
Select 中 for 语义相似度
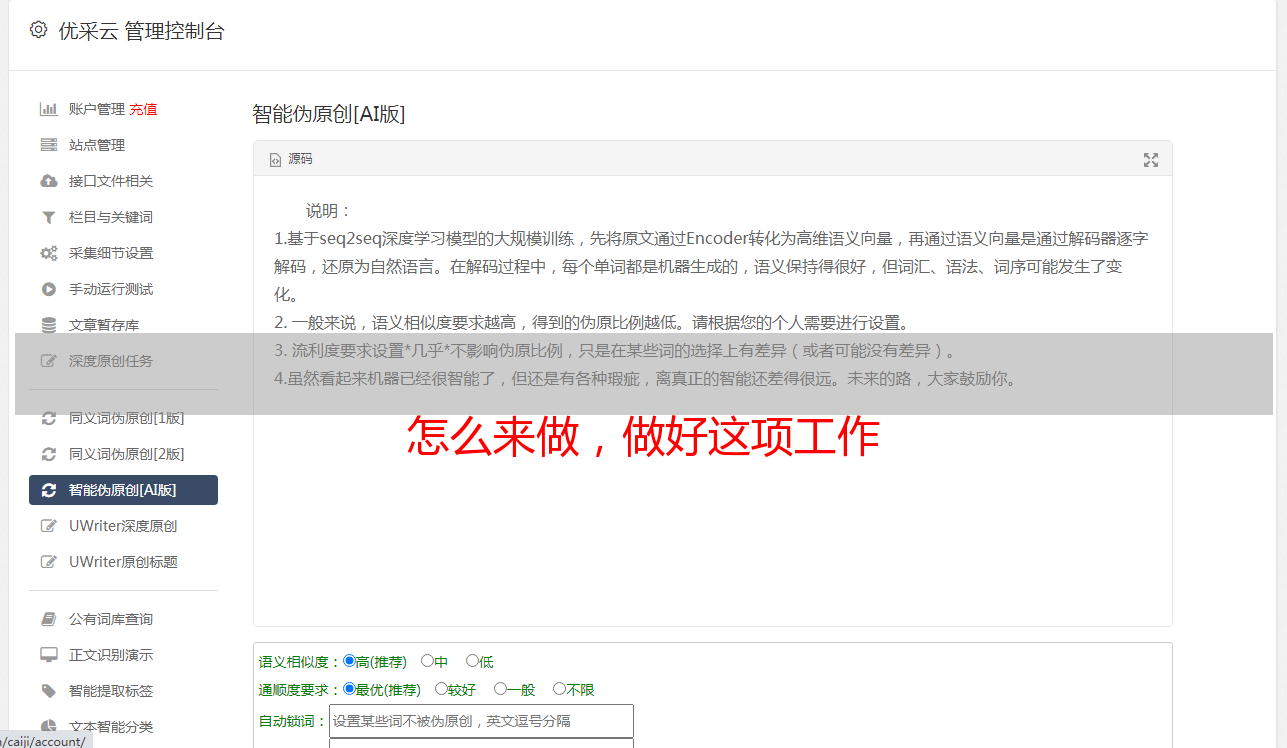pos(427,661)
